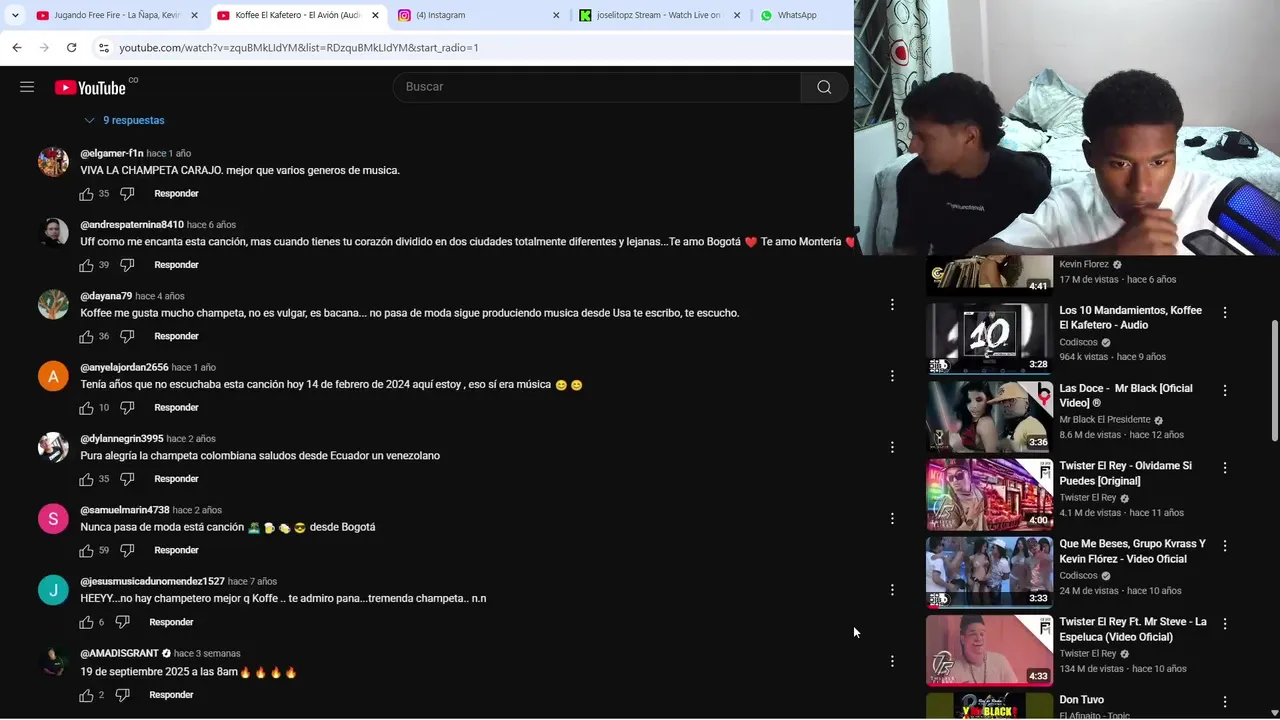Like the comment by @andrespaternina8410
The height and width of the screenshot is (720, 1280).
(86, 265)
